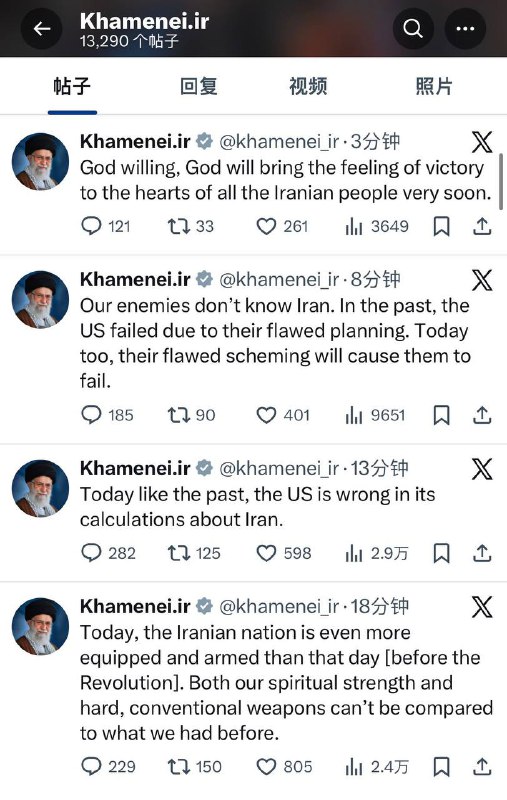This screenshot has width=507, height=800.
Task: Switch to the 回复 tab
Action: (x=199, y=86)
